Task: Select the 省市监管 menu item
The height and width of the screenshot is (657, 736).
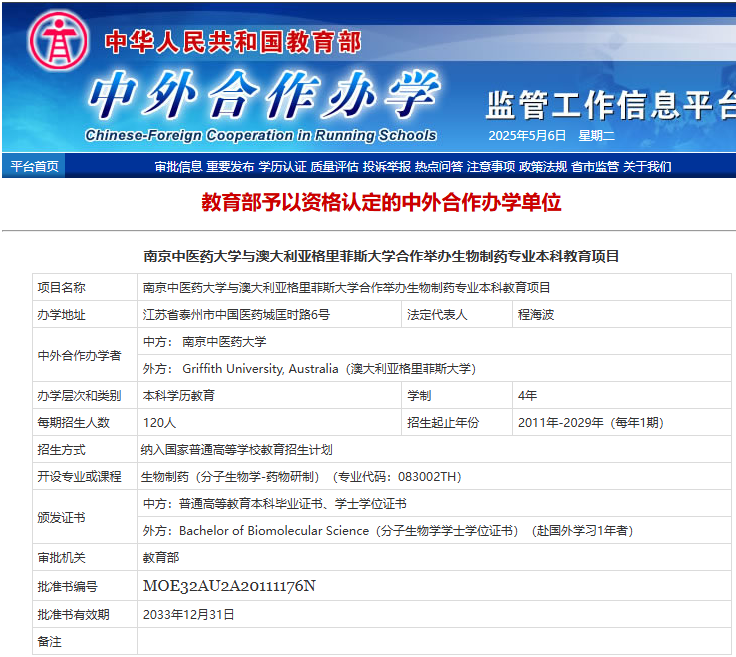Action: click(595, 167)
